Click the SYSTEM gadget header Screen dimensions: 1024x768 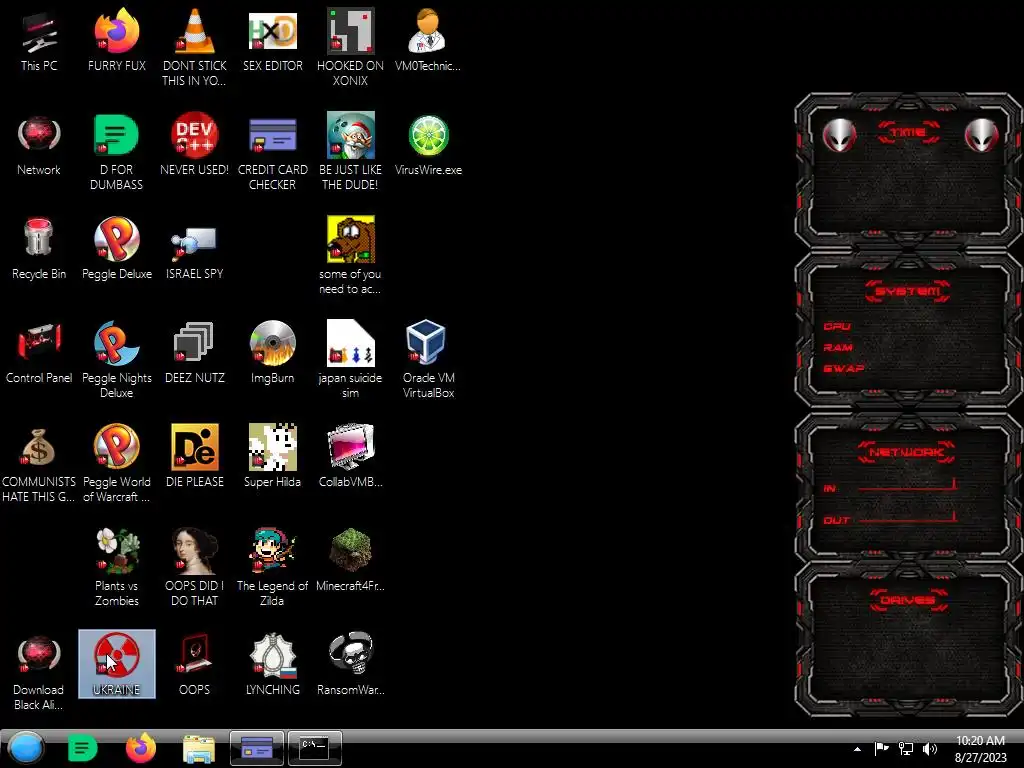pos(908,291)
